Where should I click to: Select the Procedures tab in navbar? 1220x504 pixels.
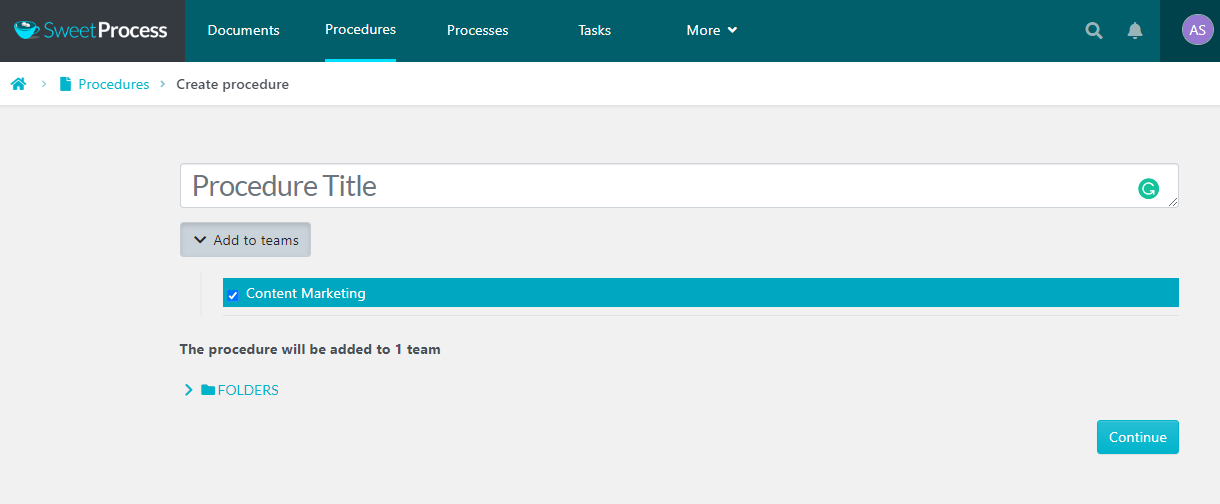click(x=360, y=30)
